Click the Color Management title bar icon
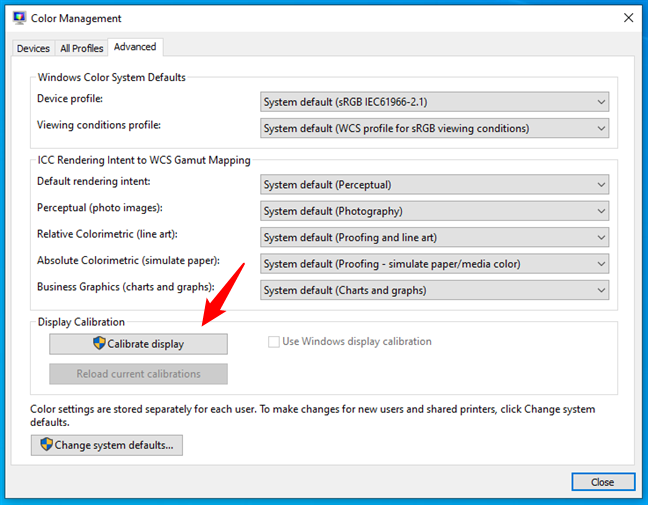The width and height of the screenshot is (648, 505). (x=19, y=18)
